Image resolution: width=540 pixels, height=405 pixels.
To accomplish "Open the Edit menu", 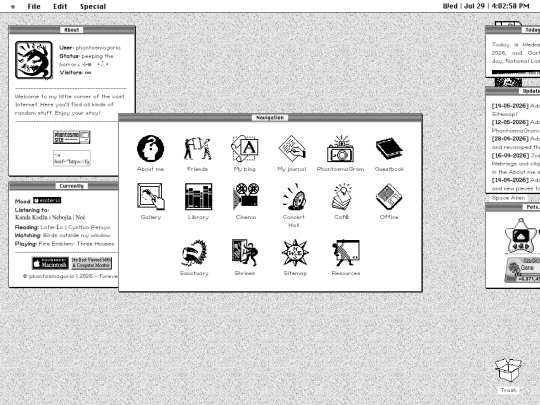I will tap(60, 6).
